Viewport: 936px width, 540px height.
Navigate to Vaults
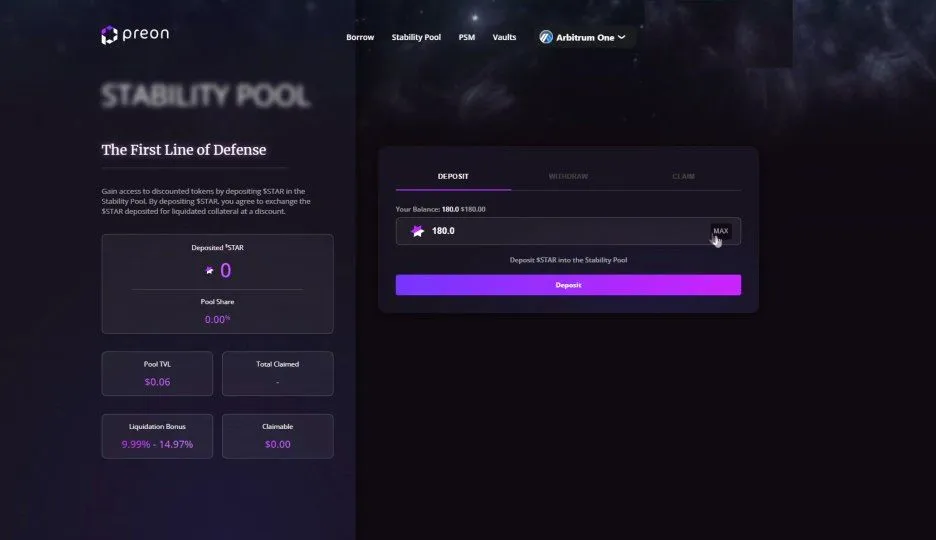pyautogui.click(x=504, y=37)
